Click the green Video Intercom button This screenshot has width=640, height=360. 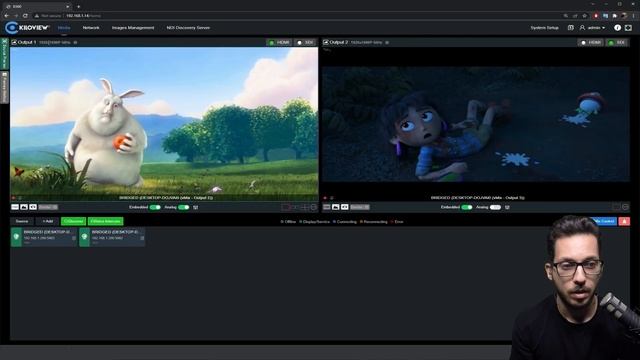pos(105,221)
